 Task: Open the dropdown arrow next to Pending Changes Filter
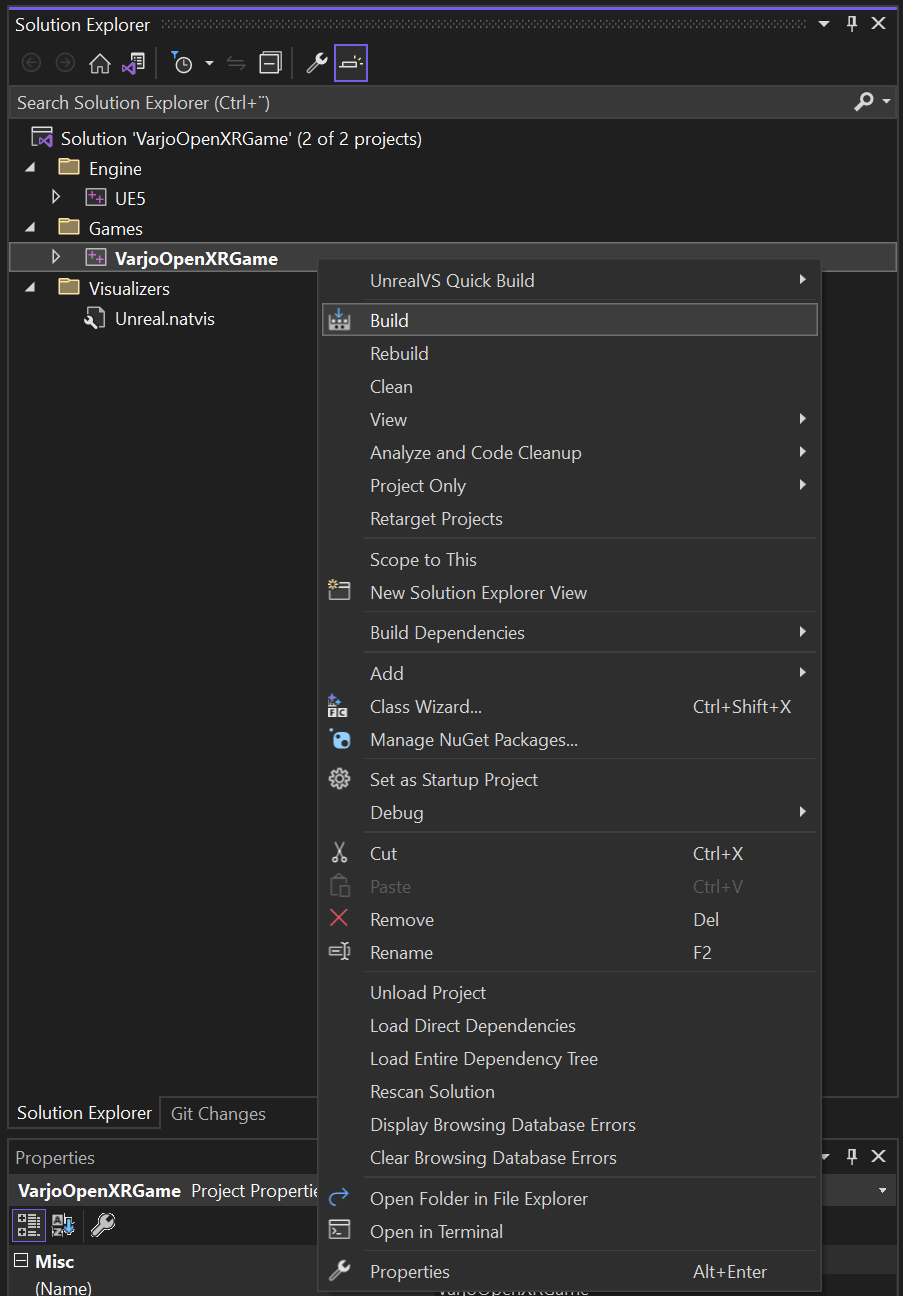[209, 64]
